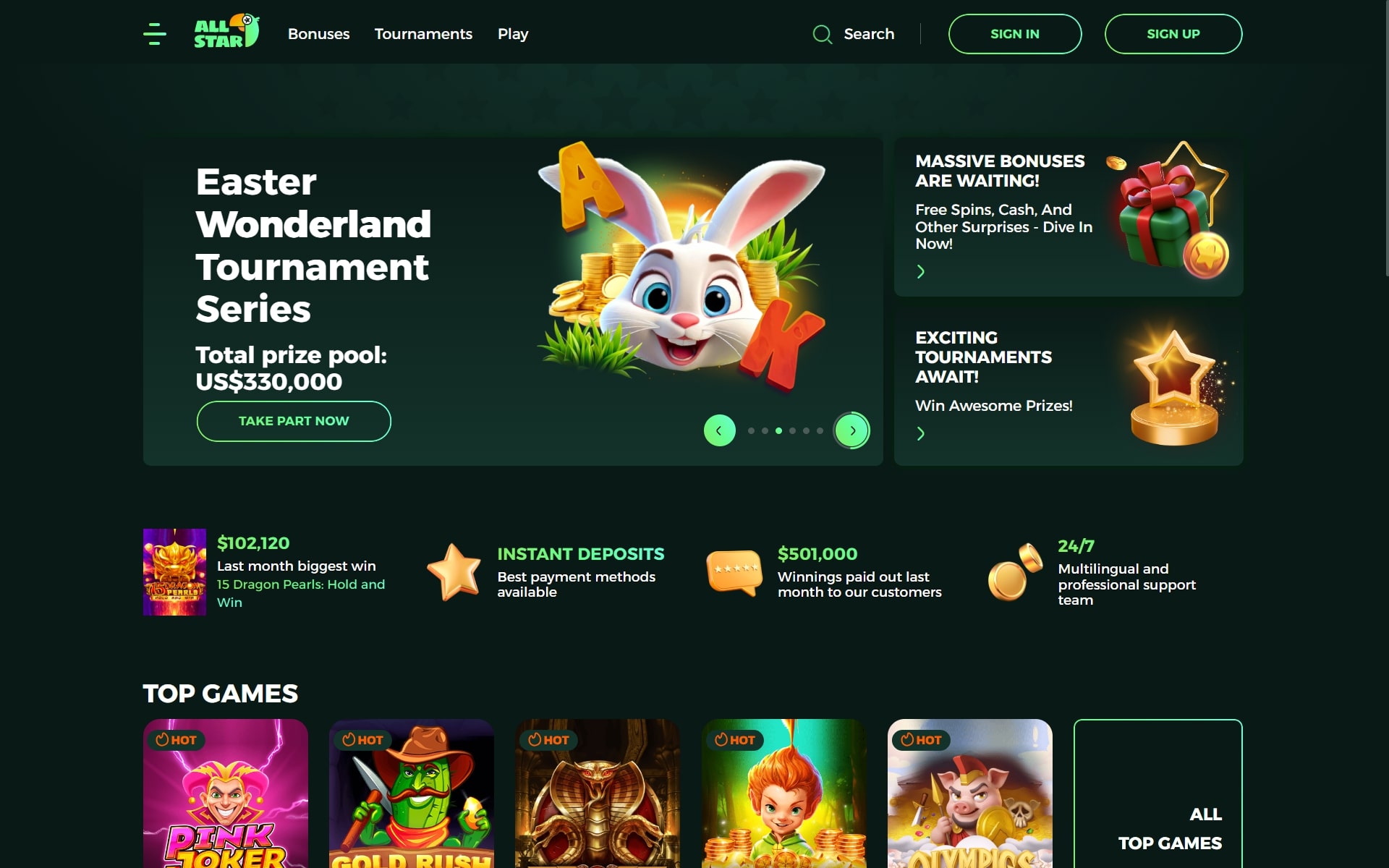Screen dimensions: 1389x868
Task: Open the Tournaments menu item
Action: point(423,34)
